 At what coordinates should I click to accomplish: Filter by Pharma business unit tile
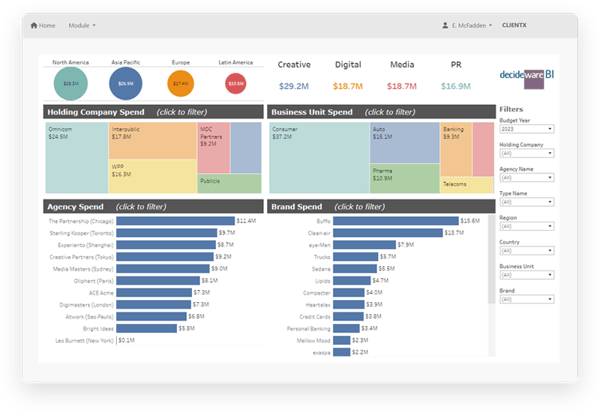405,179
